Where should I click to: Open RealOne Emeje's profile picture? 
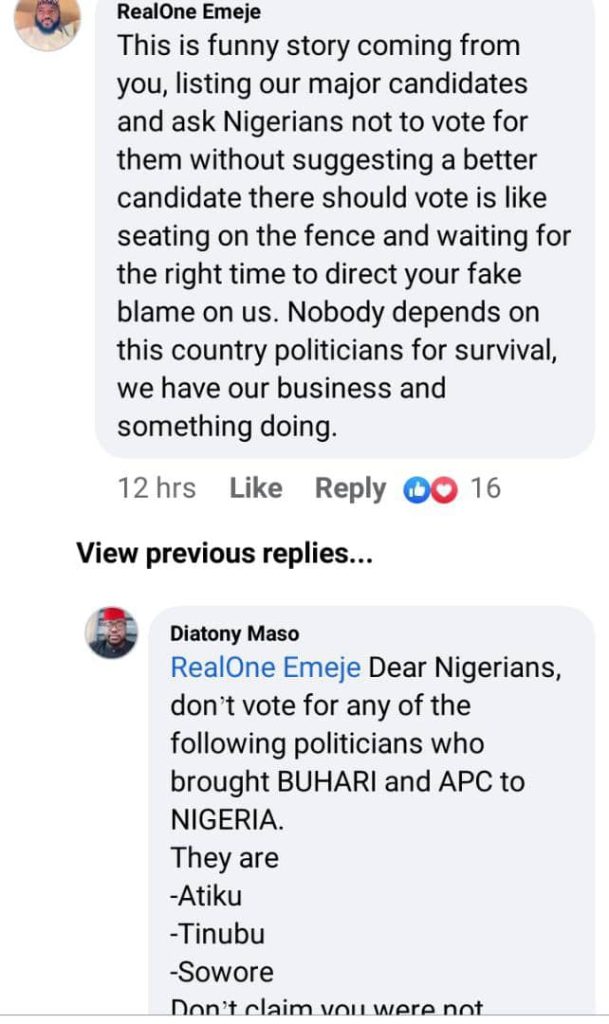pyautogui.click(x=48, y=22)
